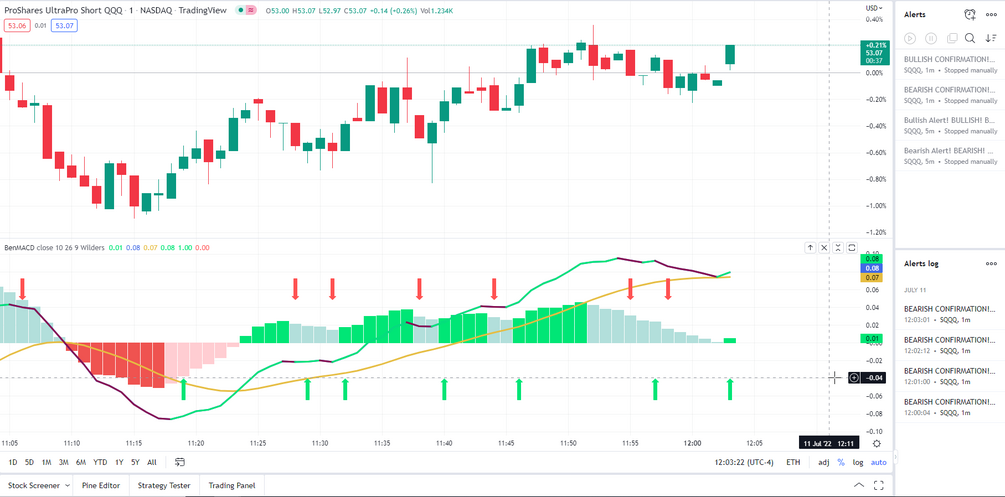Open the Alerts panel three-dots menu
This screenshot has height=497, width=1005.
[992, 15]
